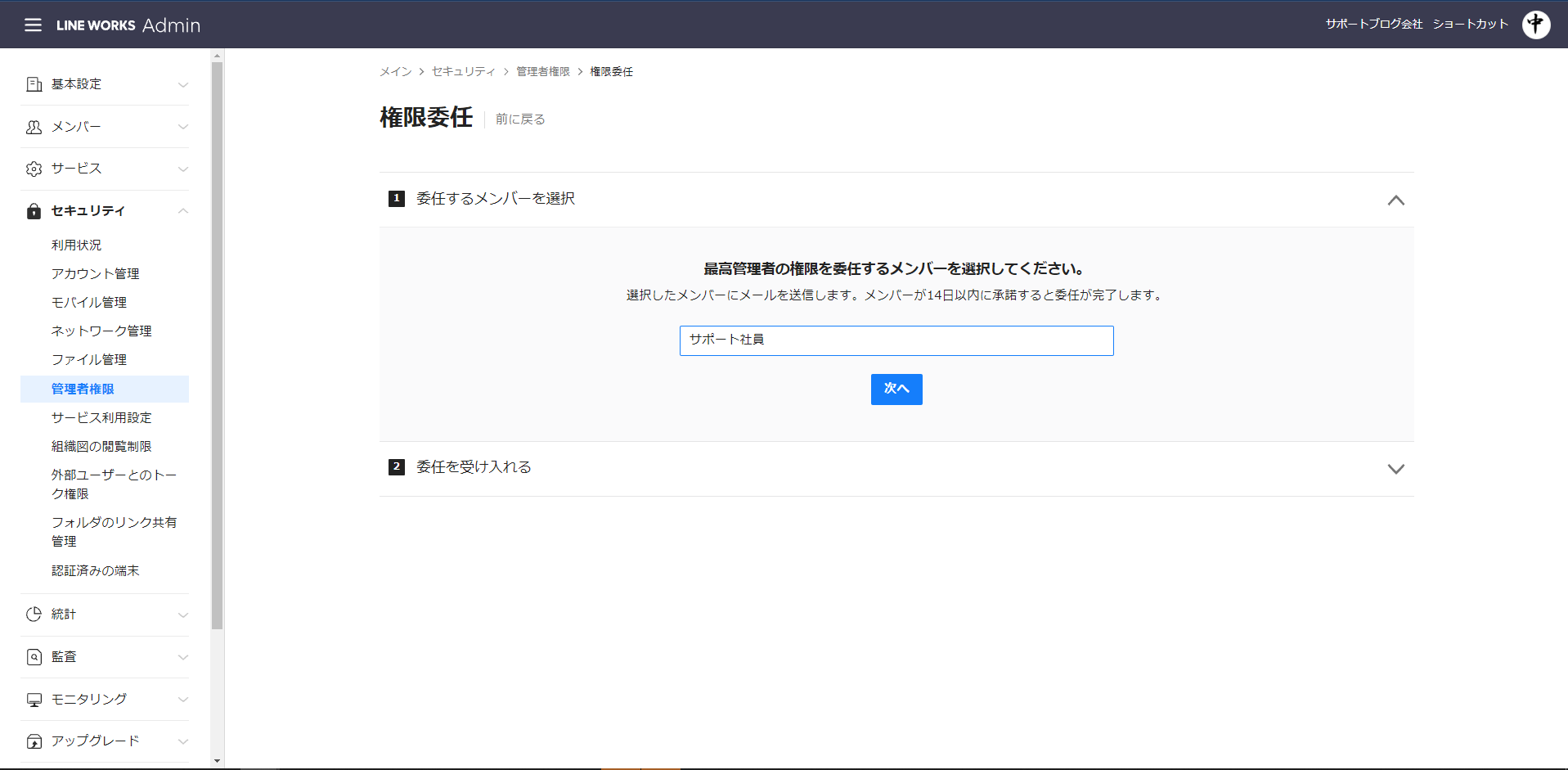The width and height of the screenshot is (1568, 770).
Task: Click the 前に戻る link
Action: (x=520, y=119)
